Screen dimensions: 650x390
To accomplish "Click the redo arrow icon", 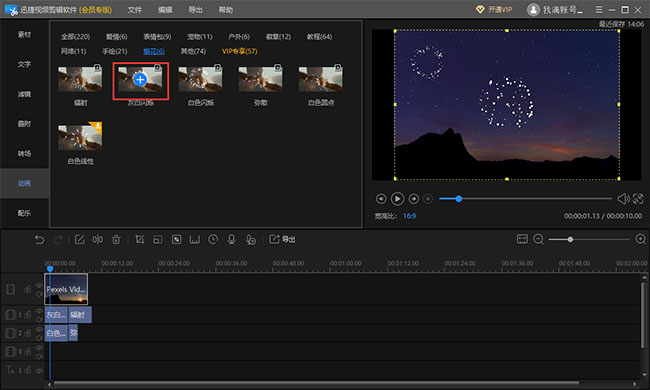I will pyautogui.click(x=58, y=240).
